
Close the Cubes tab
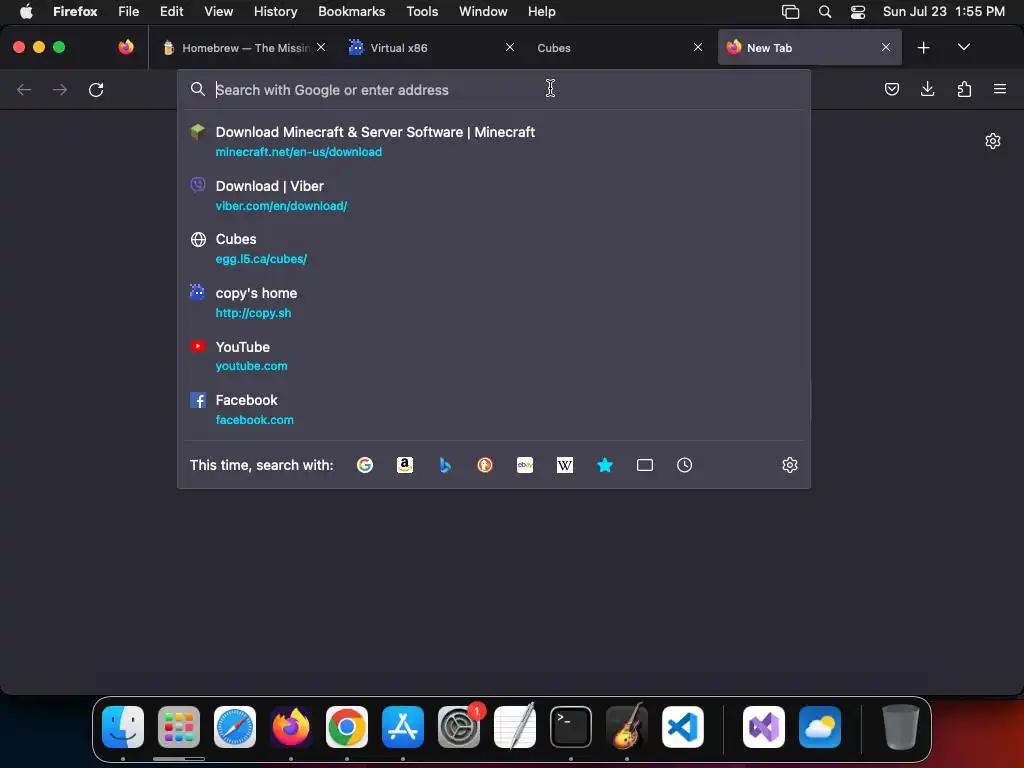tap(697, 47)
